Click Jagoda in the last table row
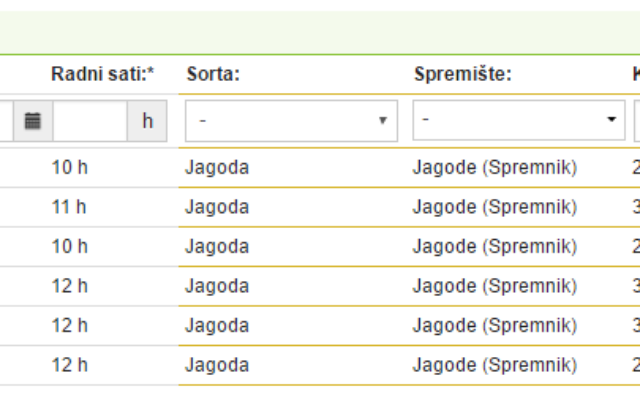 tap(217, 365)
